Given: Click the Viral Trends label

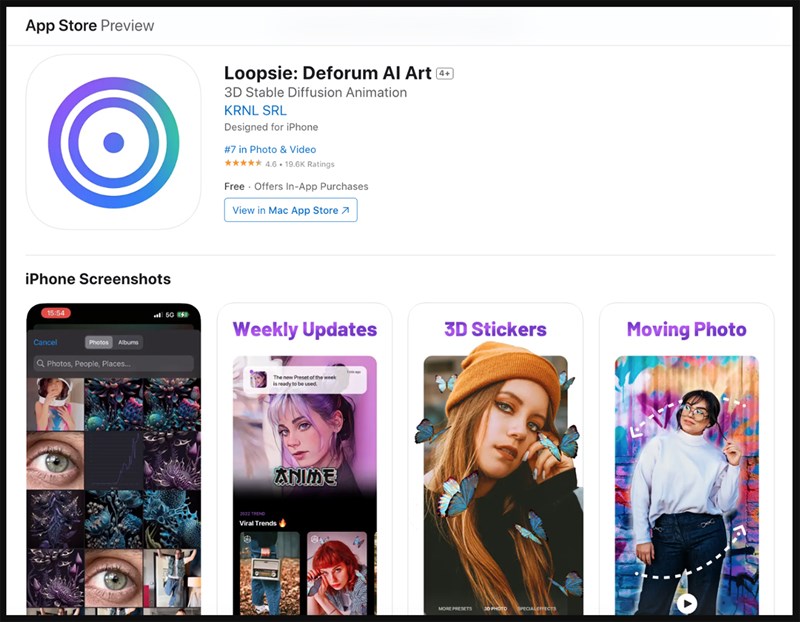Looking at the screenshot, I should [258, 523].
